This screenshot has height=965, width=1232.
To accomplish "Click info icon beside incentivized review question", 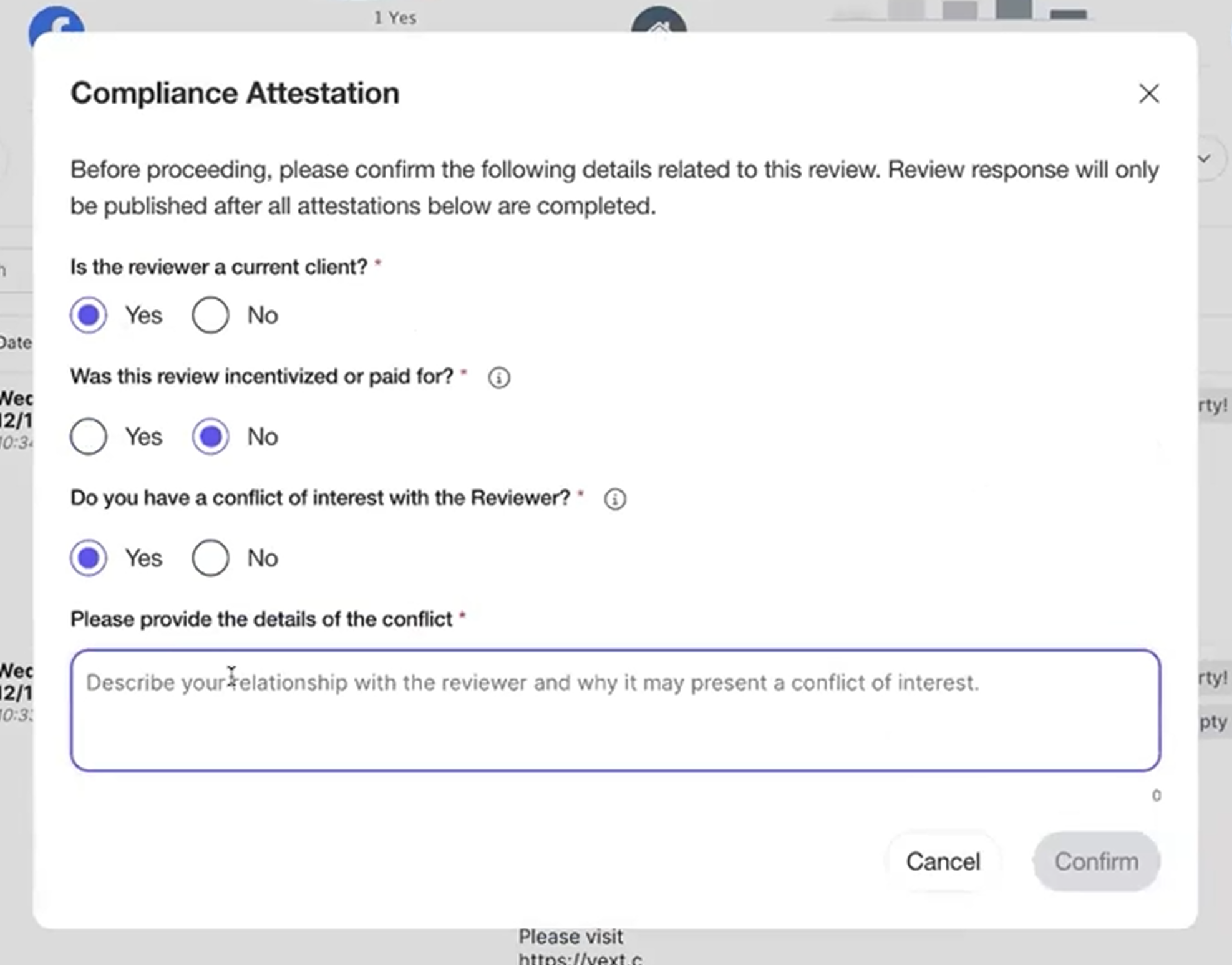I will (498, 377).
